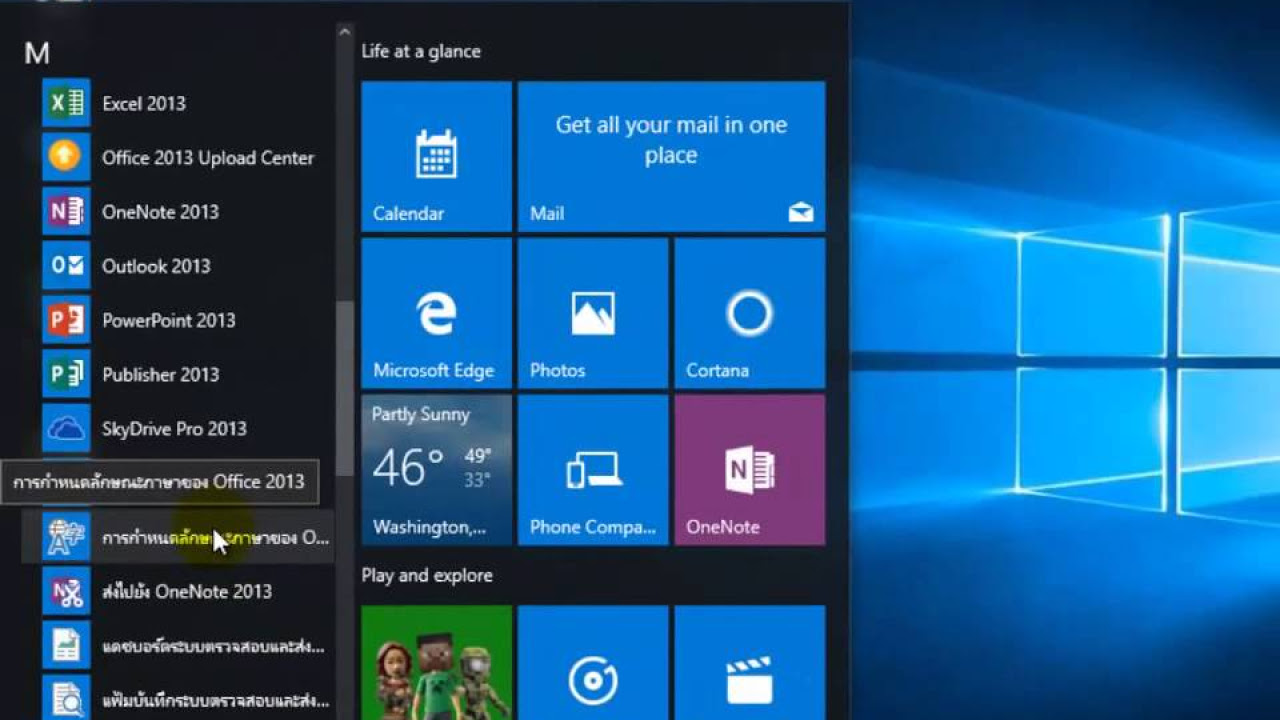Open the Mail live tile

point(671,156)
